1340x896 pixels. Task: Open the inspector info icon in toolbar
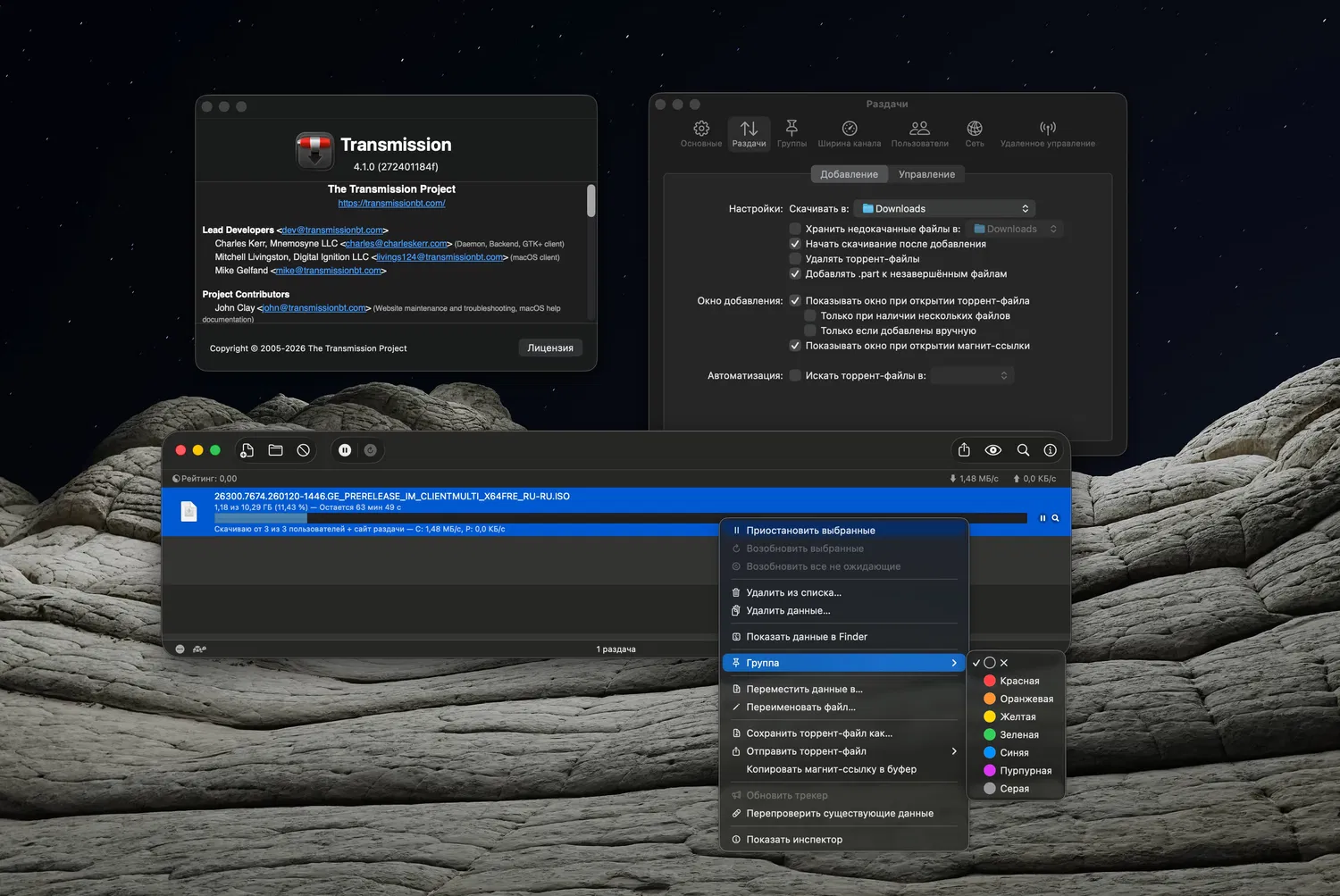[1051, 450]
